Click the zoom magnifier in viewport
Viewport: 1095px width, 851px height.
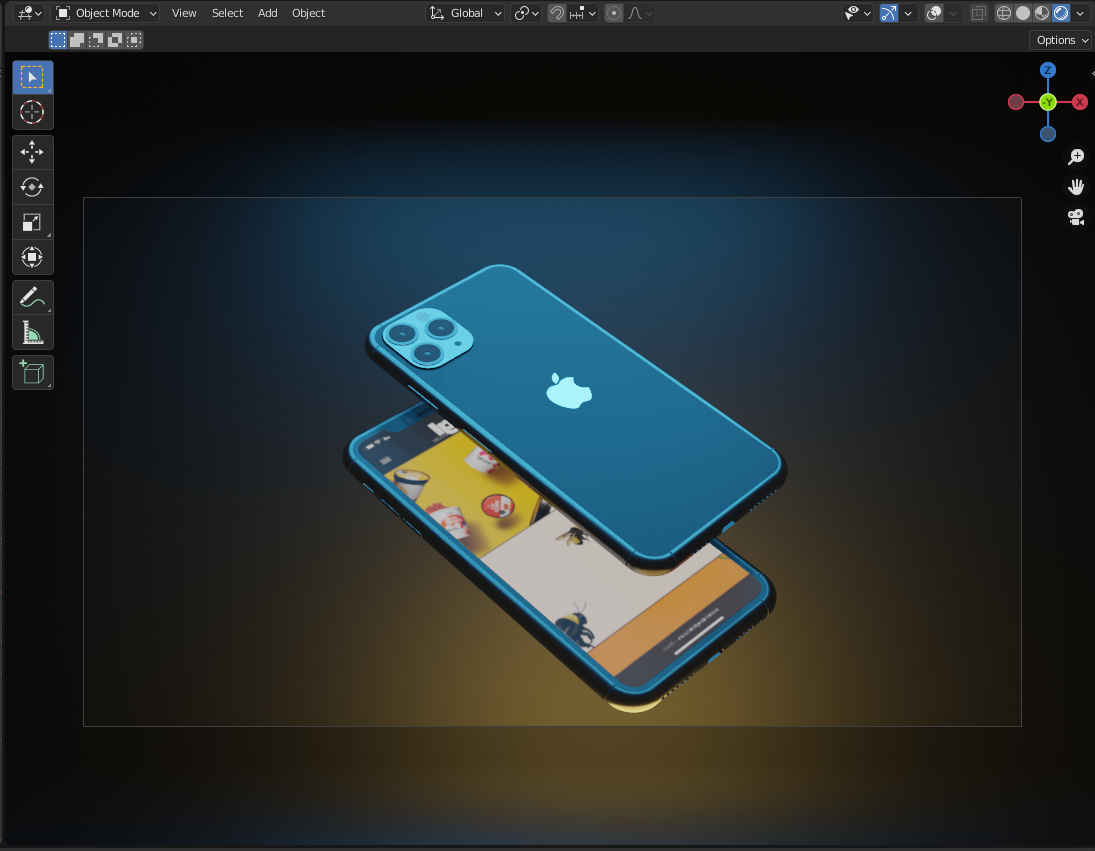click(1076, 156)
